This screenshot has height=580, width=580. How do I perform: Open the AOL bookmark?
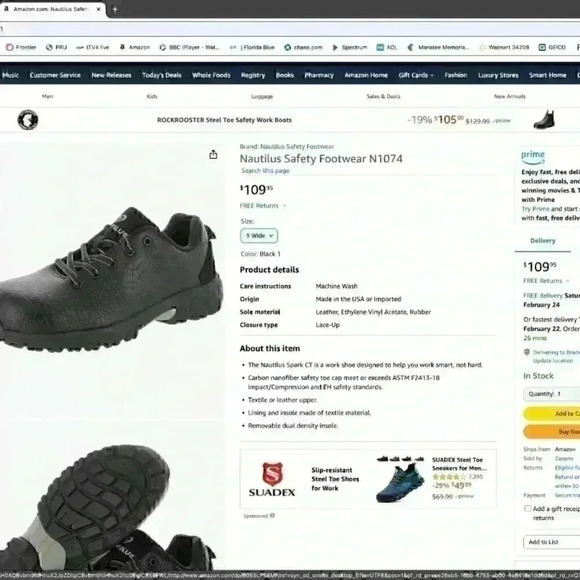tap(387, 47)
